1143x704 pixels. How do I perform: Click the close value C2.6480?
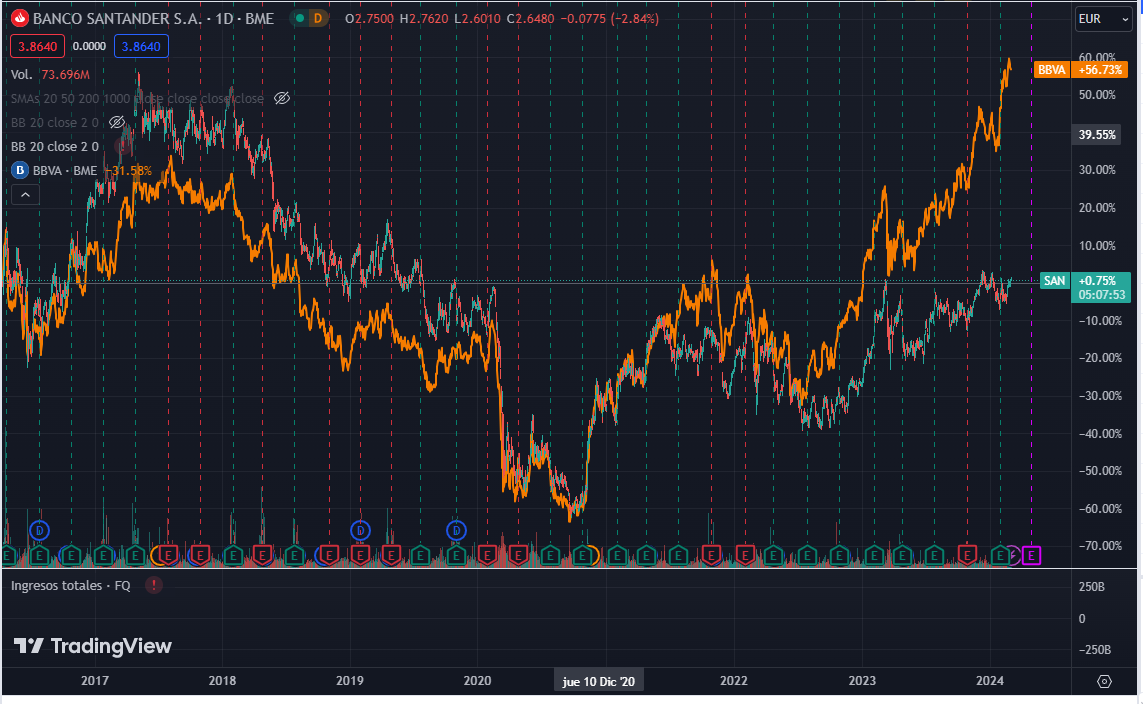point(530,18)
